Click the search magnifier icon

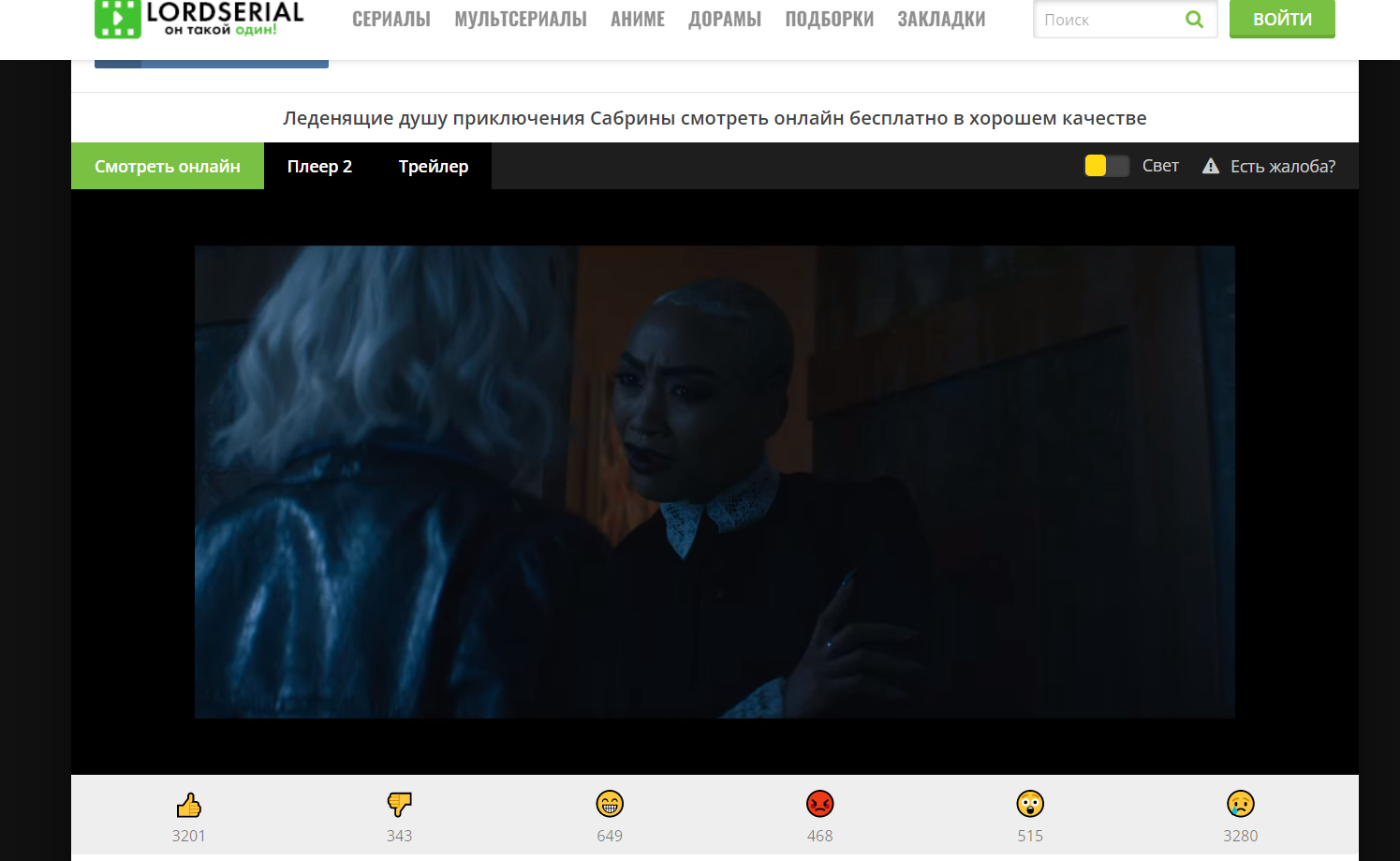click(x=1194, y=19)
